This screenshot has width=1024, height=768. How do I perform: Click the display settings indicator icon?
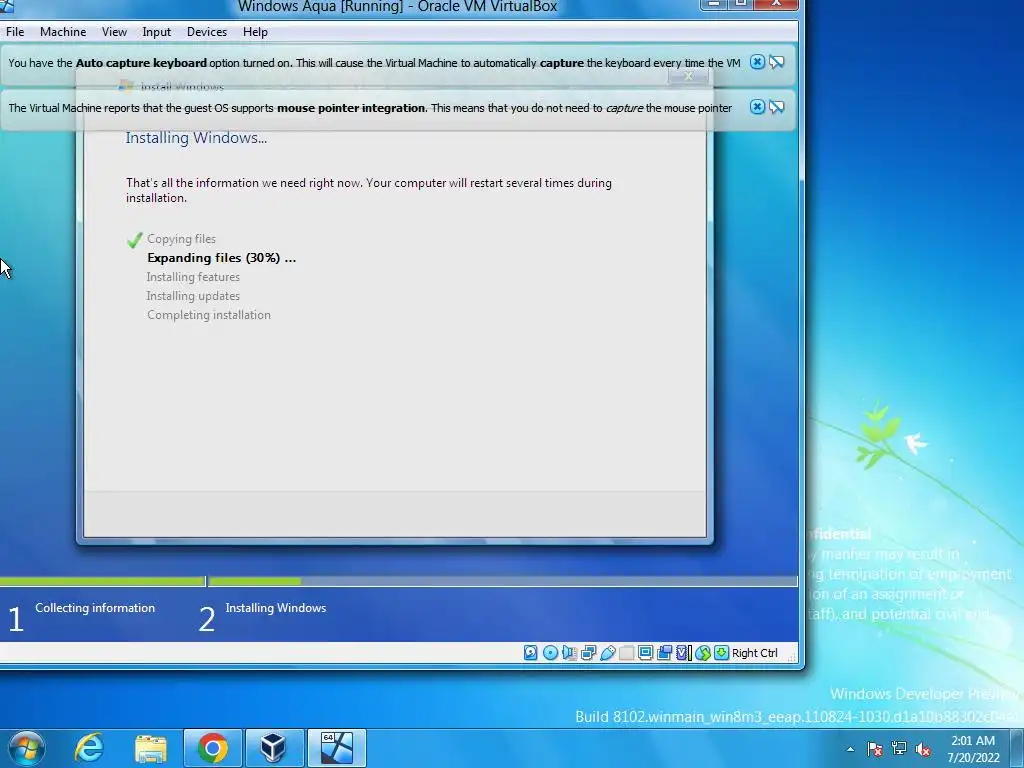coord(645,652)
